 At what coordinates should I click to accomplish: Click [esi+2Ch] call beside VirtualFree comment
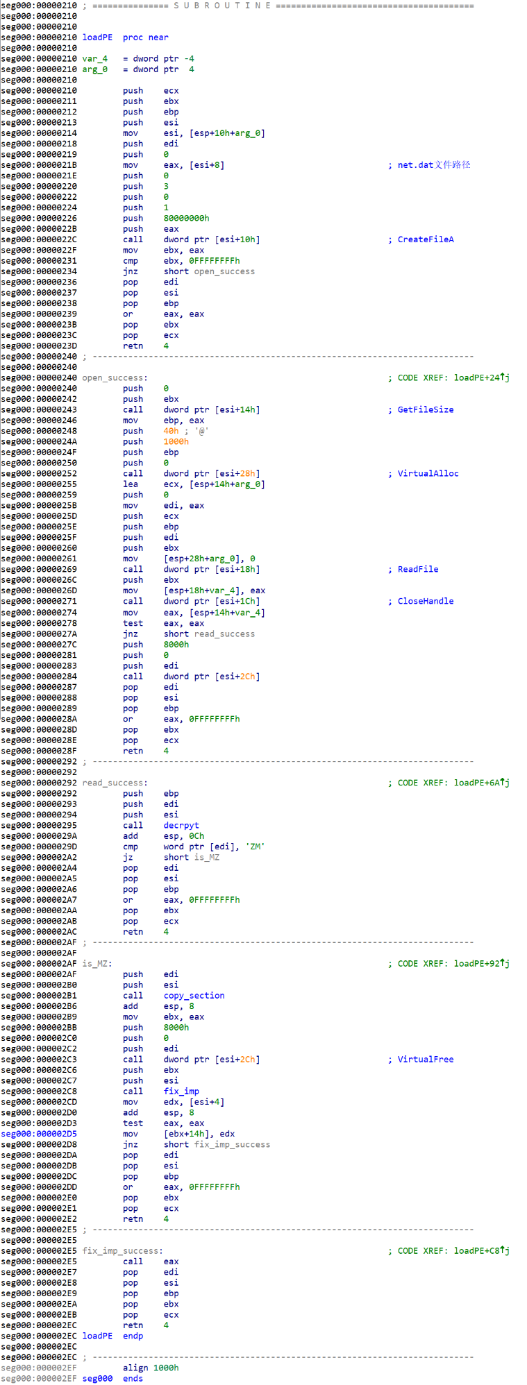click(191, 1059)
